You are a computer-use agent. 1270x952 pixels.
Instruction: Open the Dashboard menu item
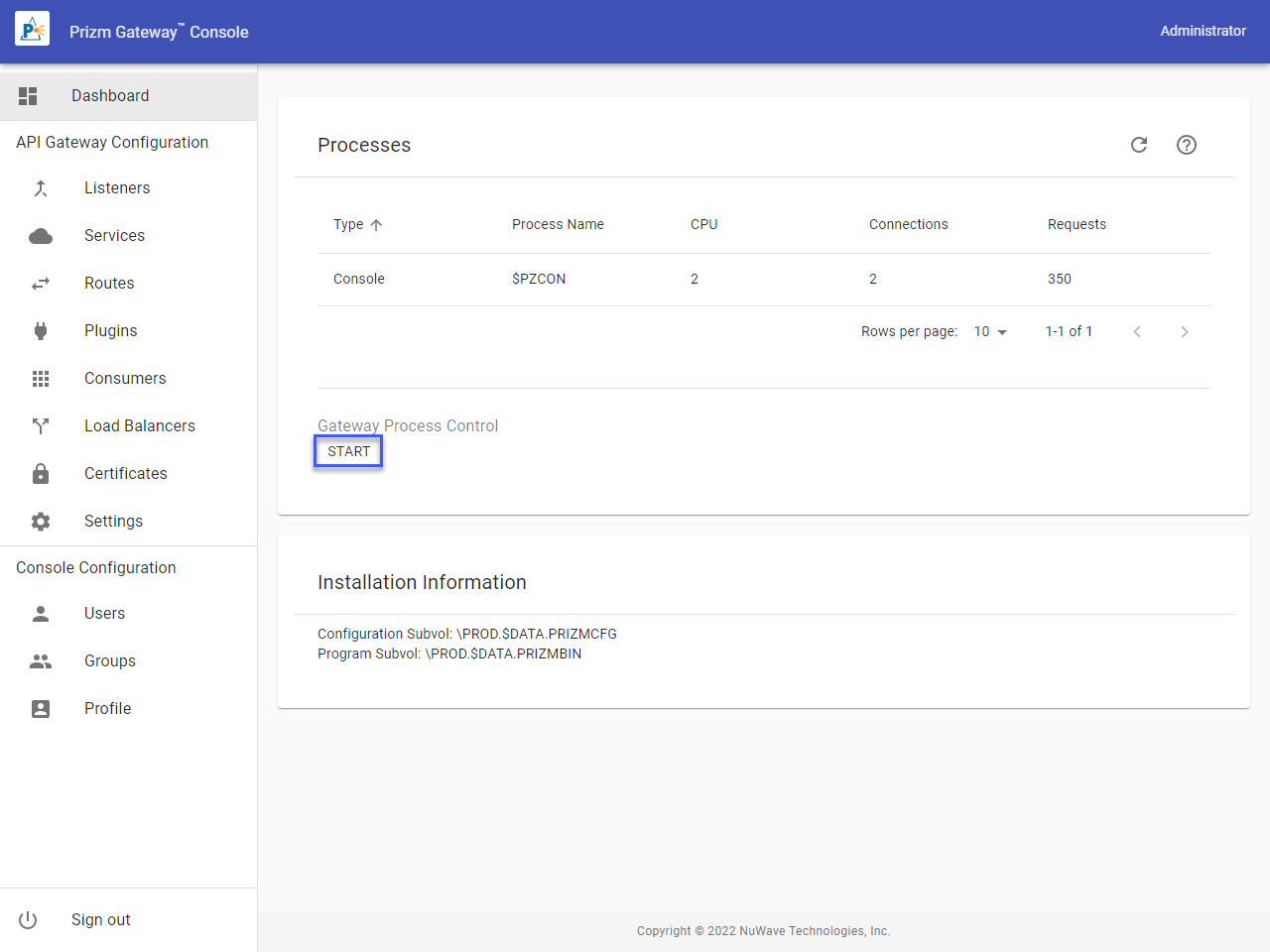click(110, 96)
